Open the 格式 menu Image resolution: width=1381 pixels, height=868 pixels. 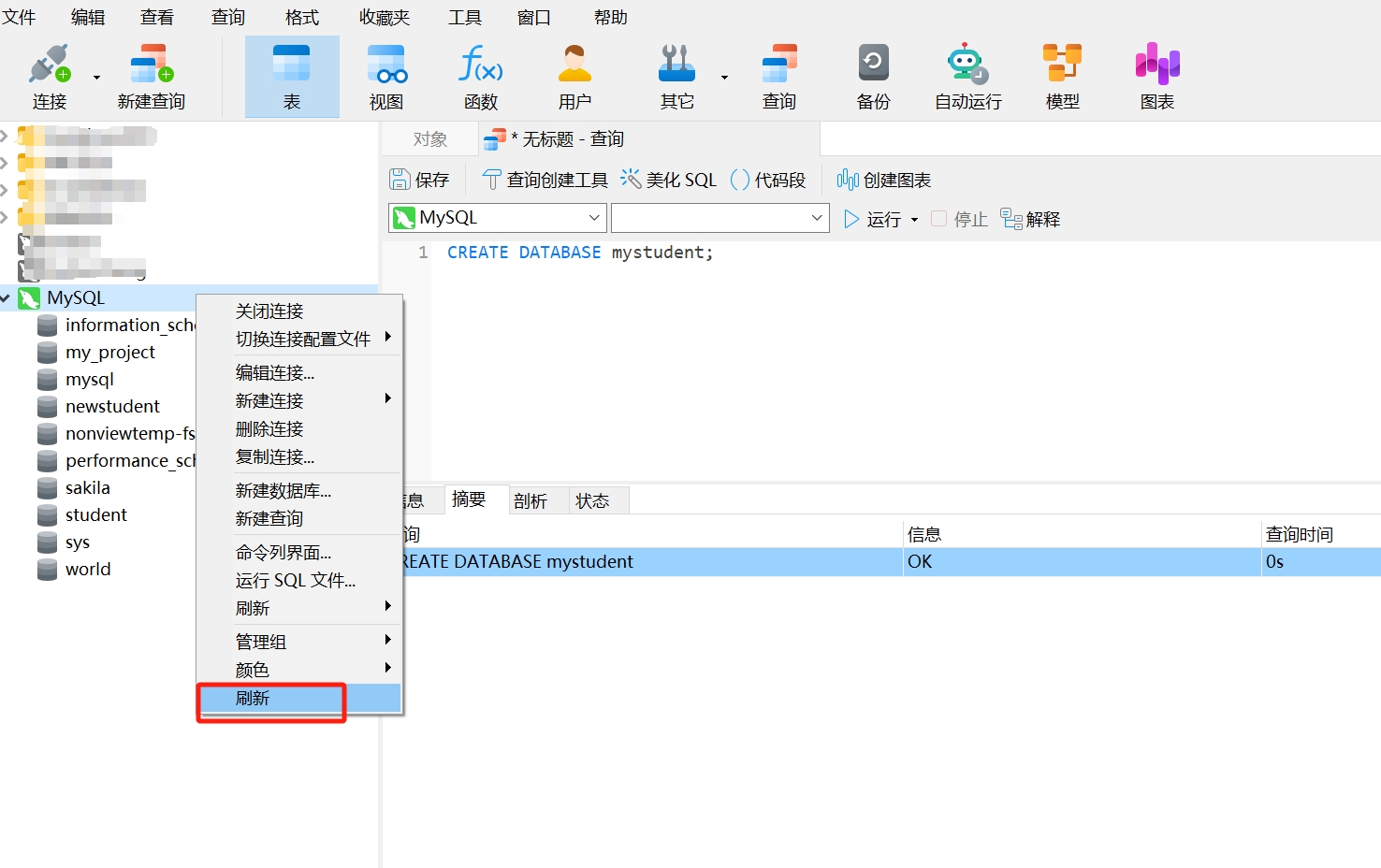[x=302, y=17]
